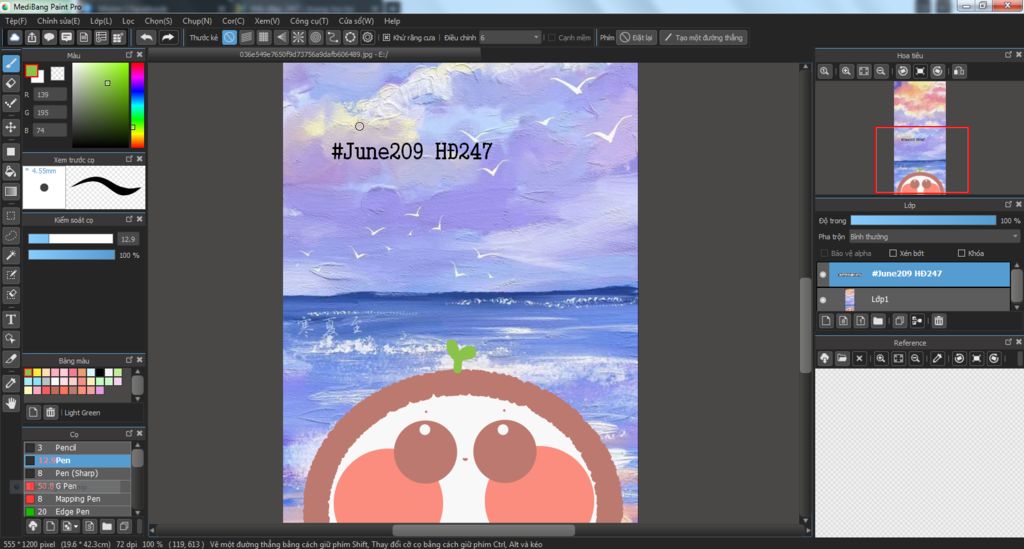Select the G Pen brush
The width and height of the screenshot is (1024, 549).
pyautogui.click(x=77, y=486)
